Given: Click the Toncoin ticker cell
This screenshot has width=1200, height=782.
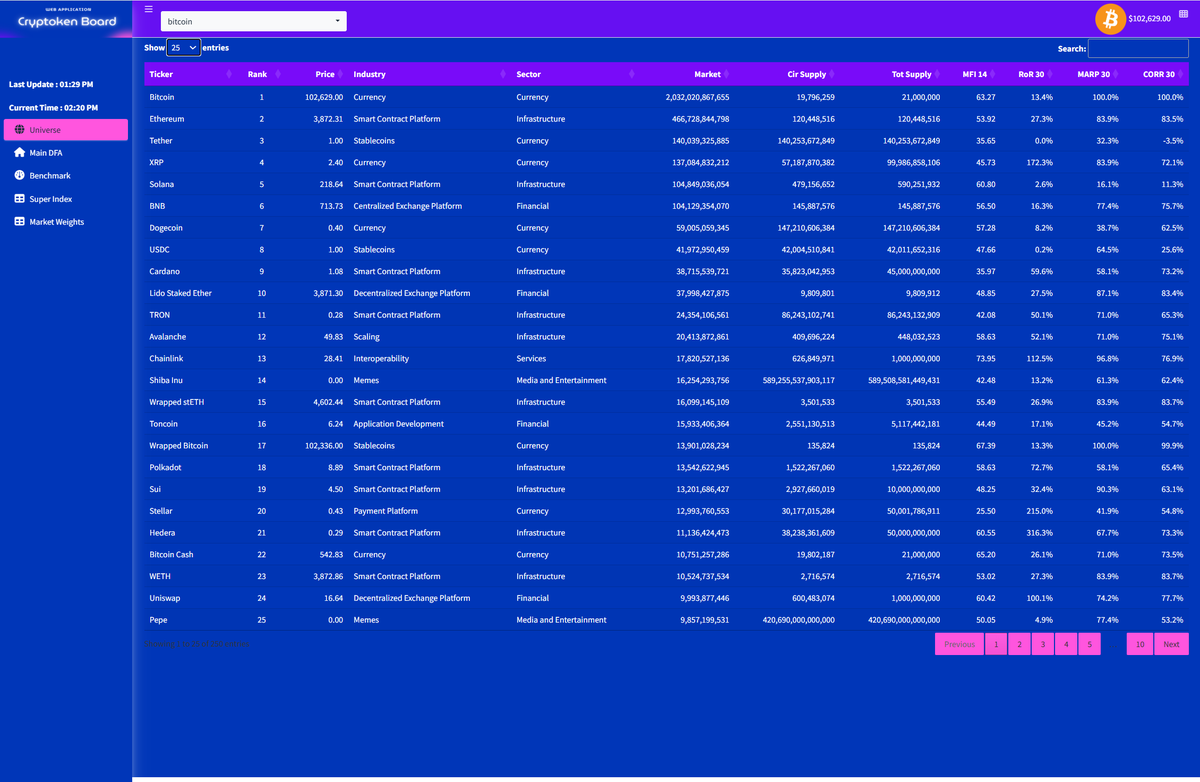Looking at the screenshot, I should click(x=190, y=424).
